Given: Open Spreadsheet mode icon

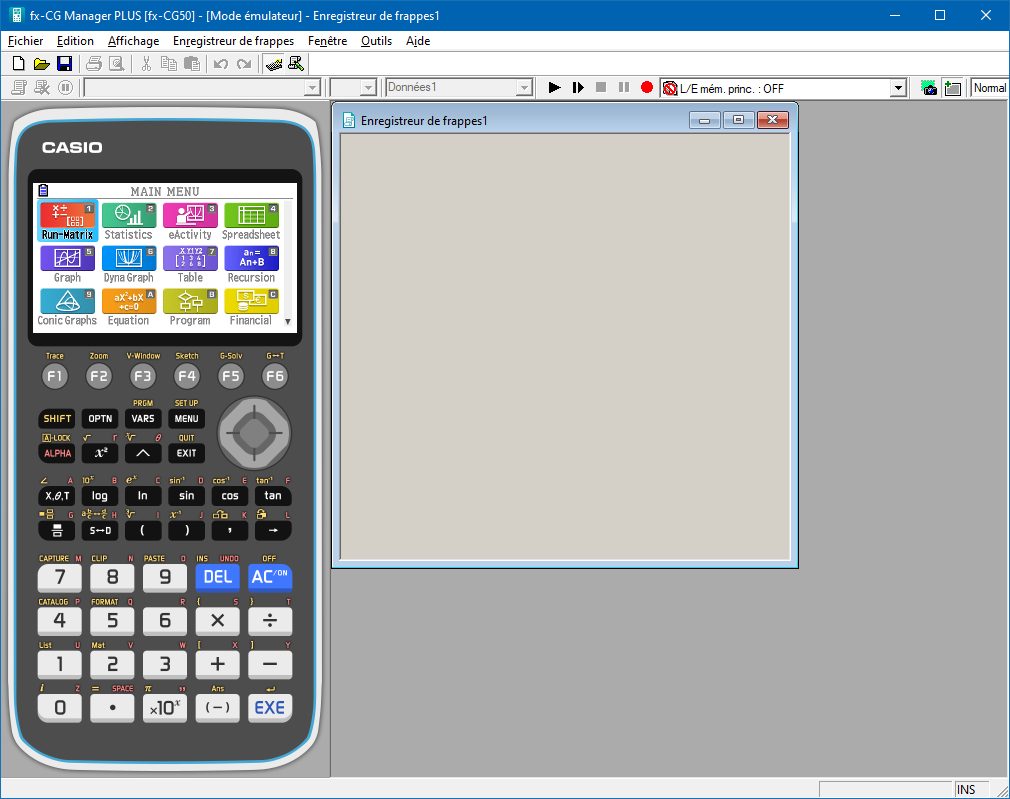Looking at the screenshot, I should pos(251,221).
